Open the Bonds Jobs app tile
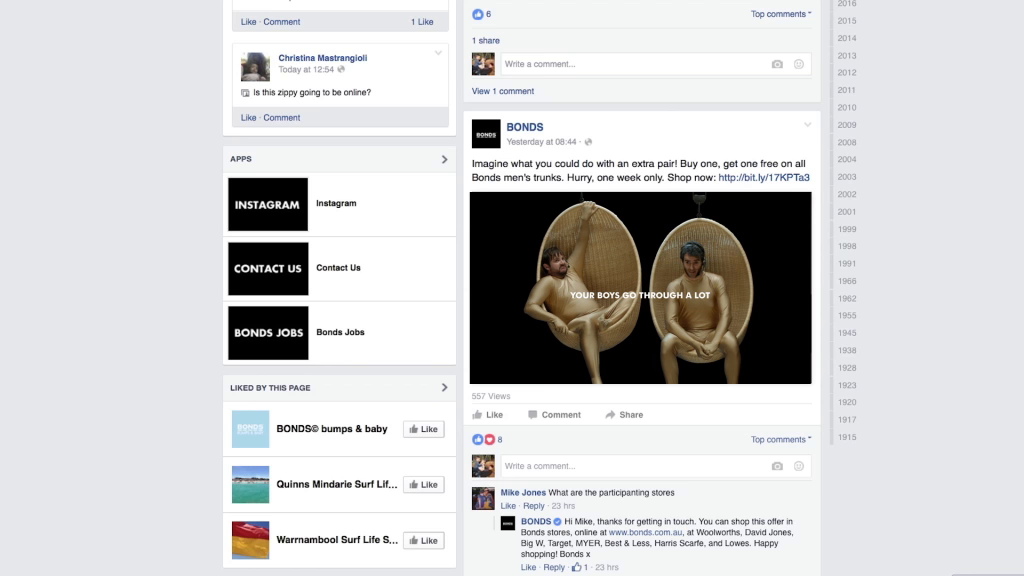The image size is (1024, 576). 268,332
